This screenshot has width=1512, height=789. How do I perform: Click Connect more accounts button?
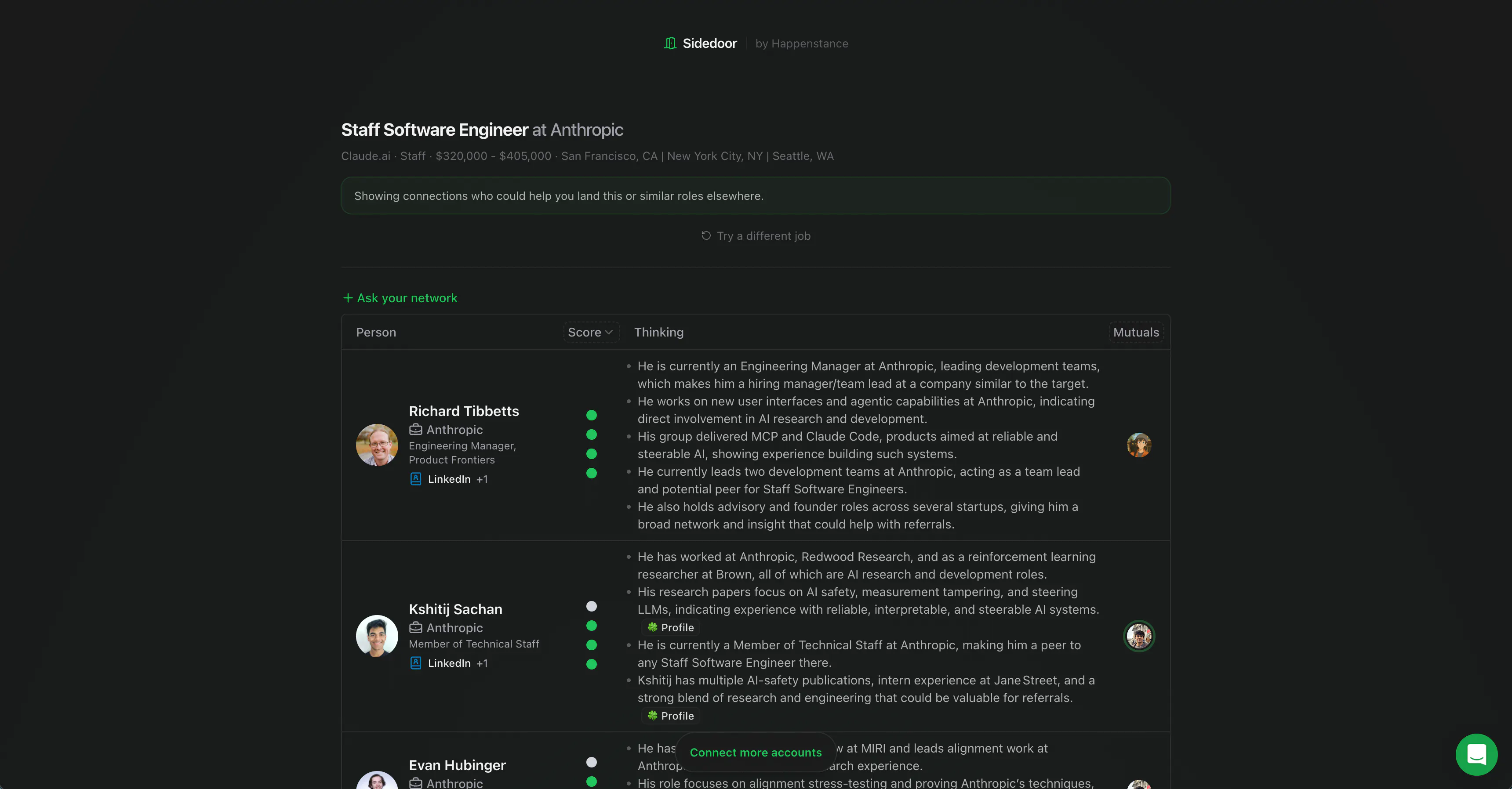click(x=756, y=753)
